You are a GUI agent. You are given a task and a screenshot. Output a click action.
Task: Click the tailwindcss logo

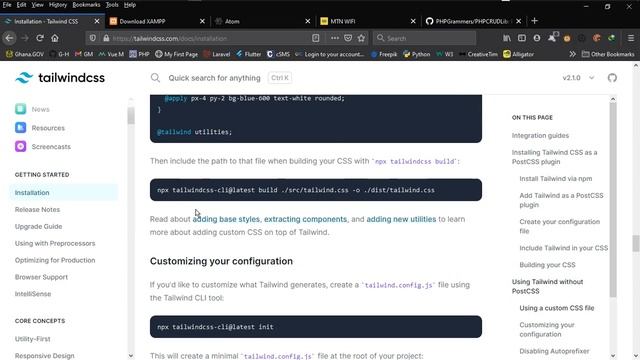60,78
